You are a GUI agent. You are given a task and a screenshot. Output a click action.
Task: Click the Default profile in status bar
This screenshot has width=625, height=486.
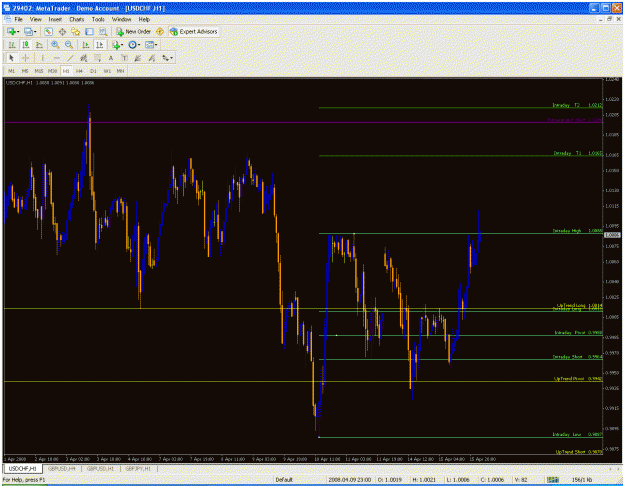tap(284, 480)
